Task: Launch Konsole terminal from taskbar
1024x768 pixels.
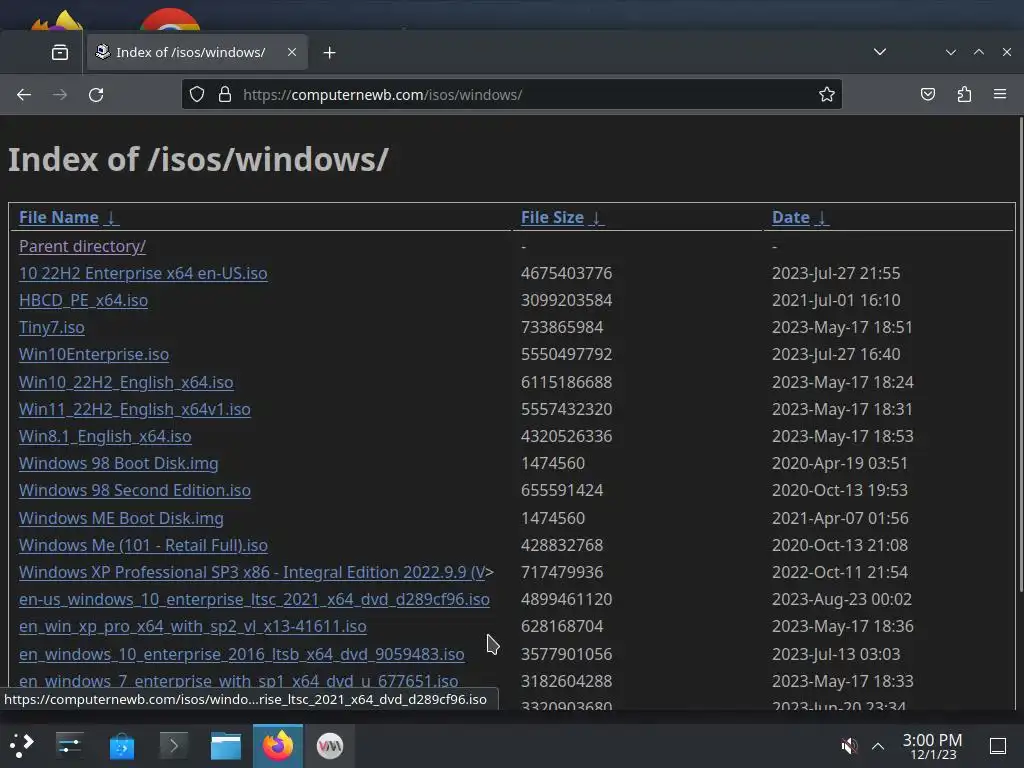Action: coord(174,745)
